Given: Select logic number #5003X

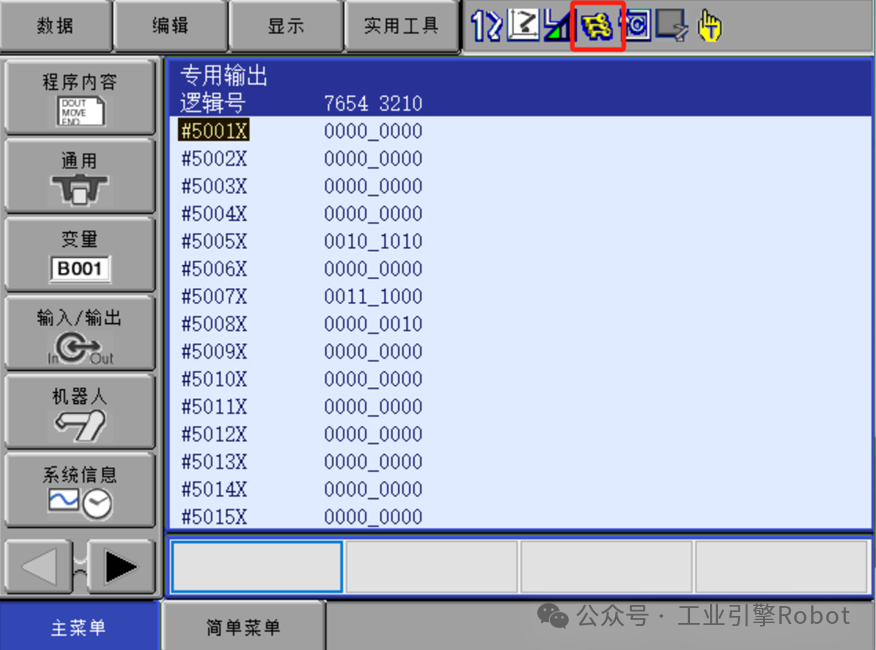Looking at the screenshot, I should (x=214, y=186).
